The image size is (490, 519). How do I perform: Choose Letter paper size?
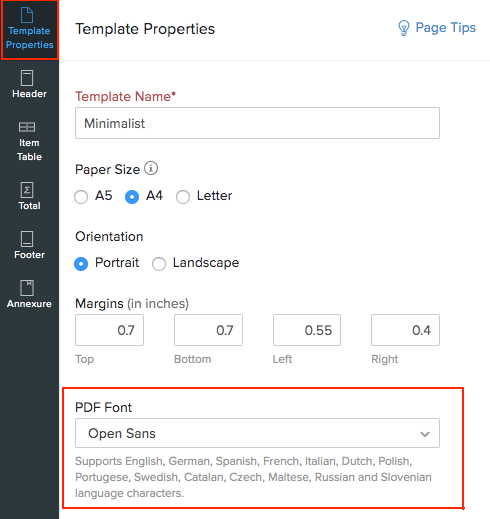183,197
